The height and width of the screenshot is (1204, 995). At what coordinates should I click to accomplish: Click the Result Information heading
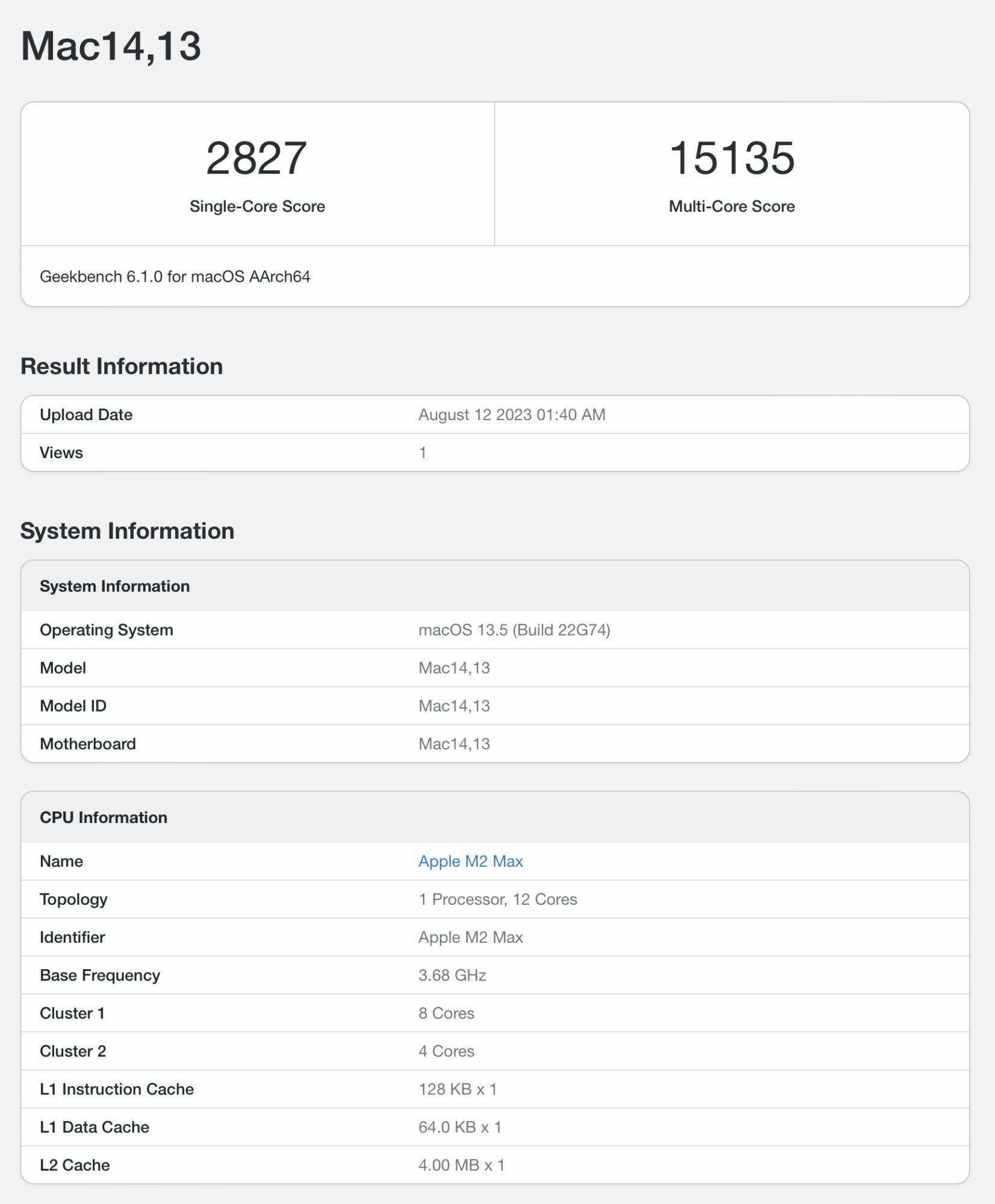122,367
